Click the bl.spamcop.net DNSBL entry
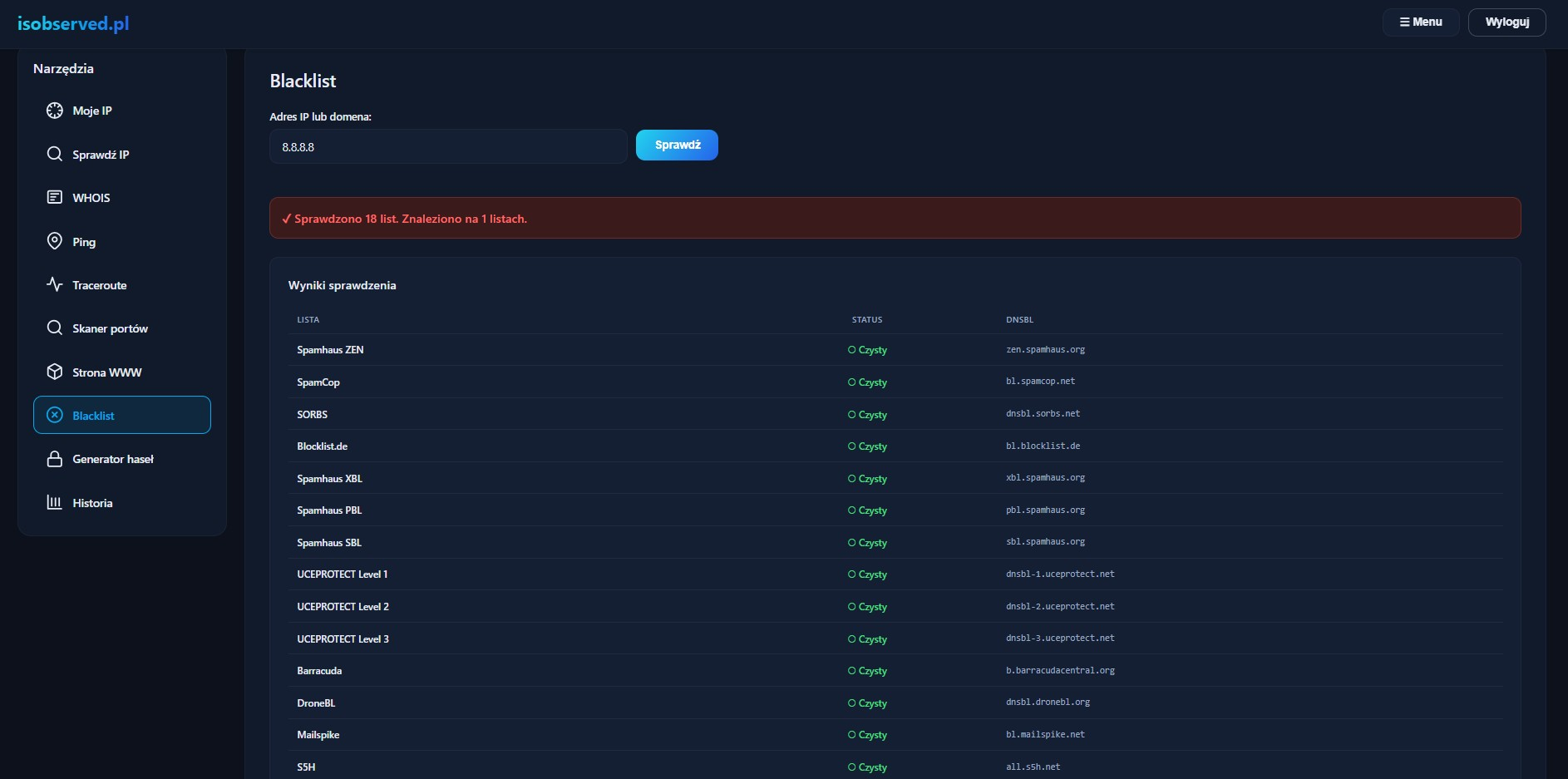This screenshot has height=779, width=1568. [1040, 382]
